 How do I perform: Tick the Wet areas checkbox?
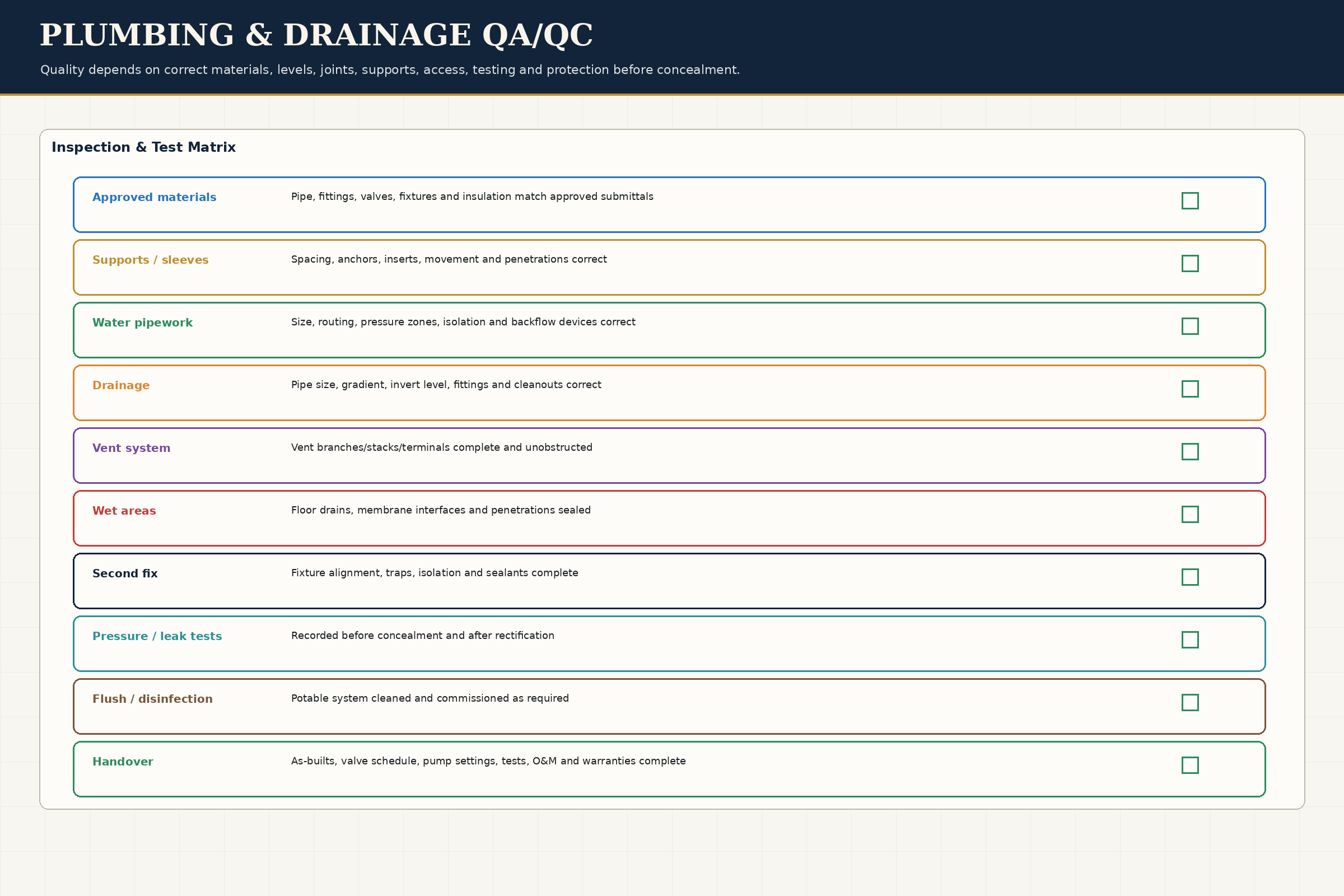pos(1191,514)
